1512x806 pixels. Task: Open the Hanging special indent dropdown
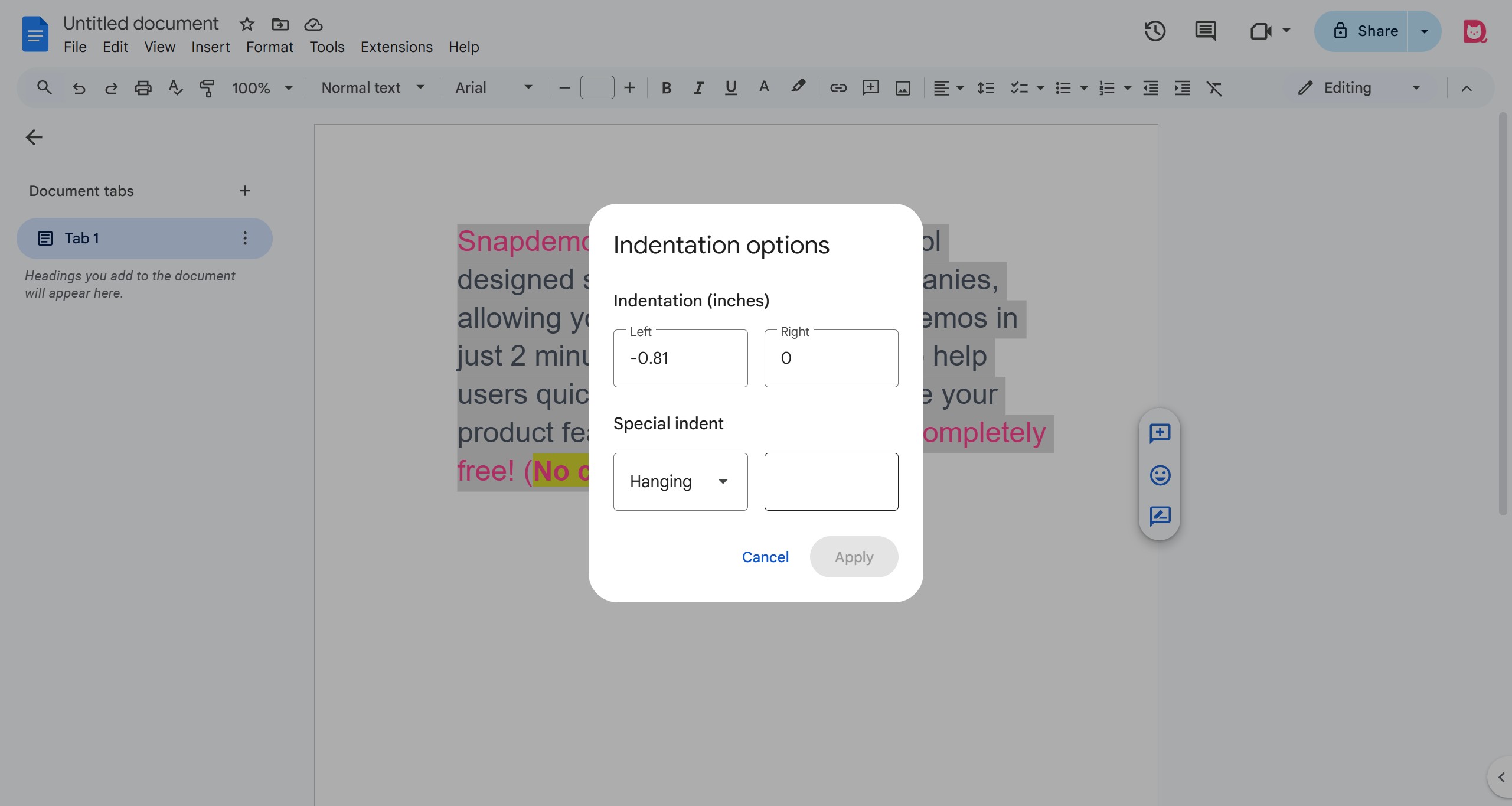coord(680,481)
